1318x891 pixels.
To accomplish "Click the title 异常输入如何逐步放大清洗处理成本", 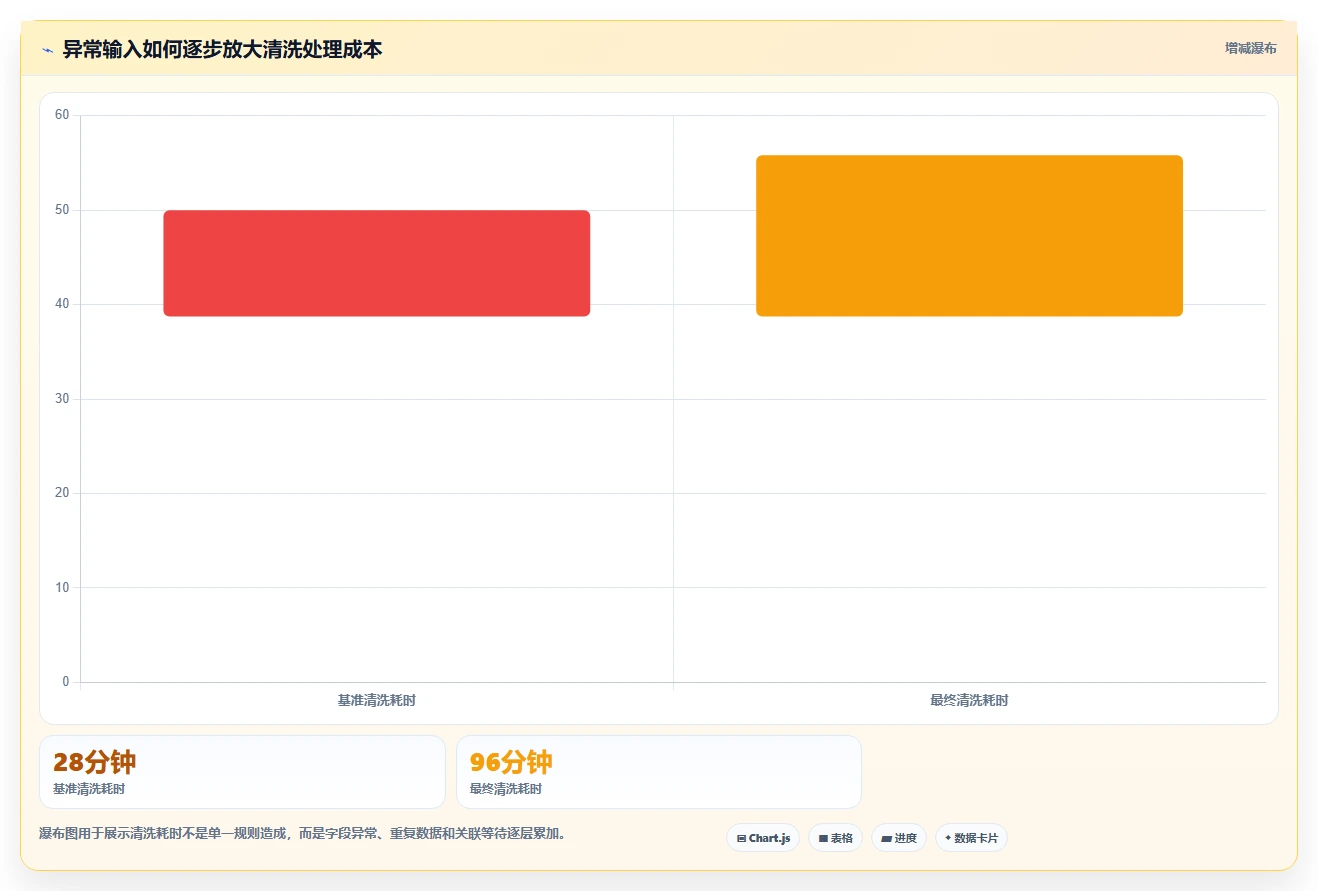I will tap(222, 49).
